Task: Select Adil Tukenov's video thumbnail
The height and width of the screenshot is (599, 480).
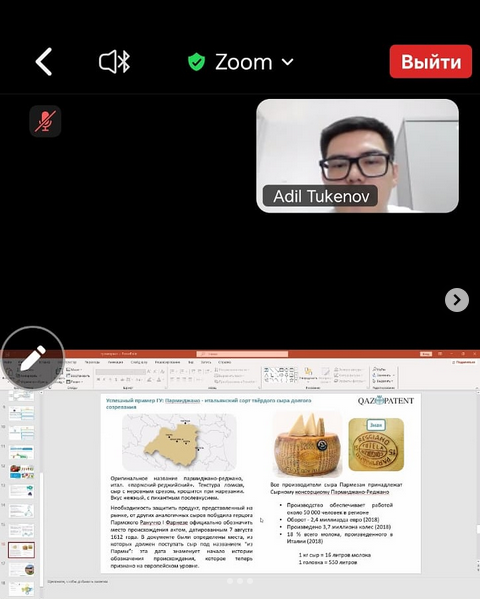Action: [x=357, y=156]
